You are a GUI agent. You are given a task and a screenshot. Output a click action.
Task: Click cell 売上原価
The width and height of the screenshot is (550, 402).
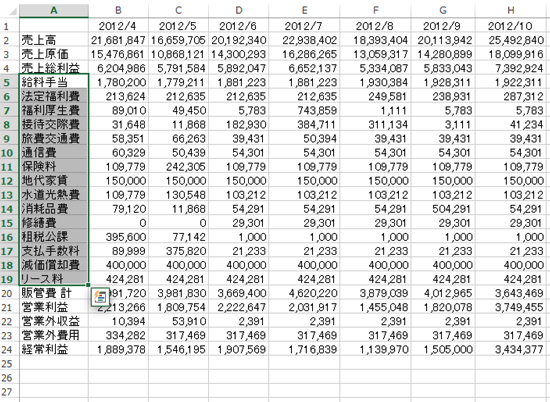pyautogui.click(x=54, y=54)
